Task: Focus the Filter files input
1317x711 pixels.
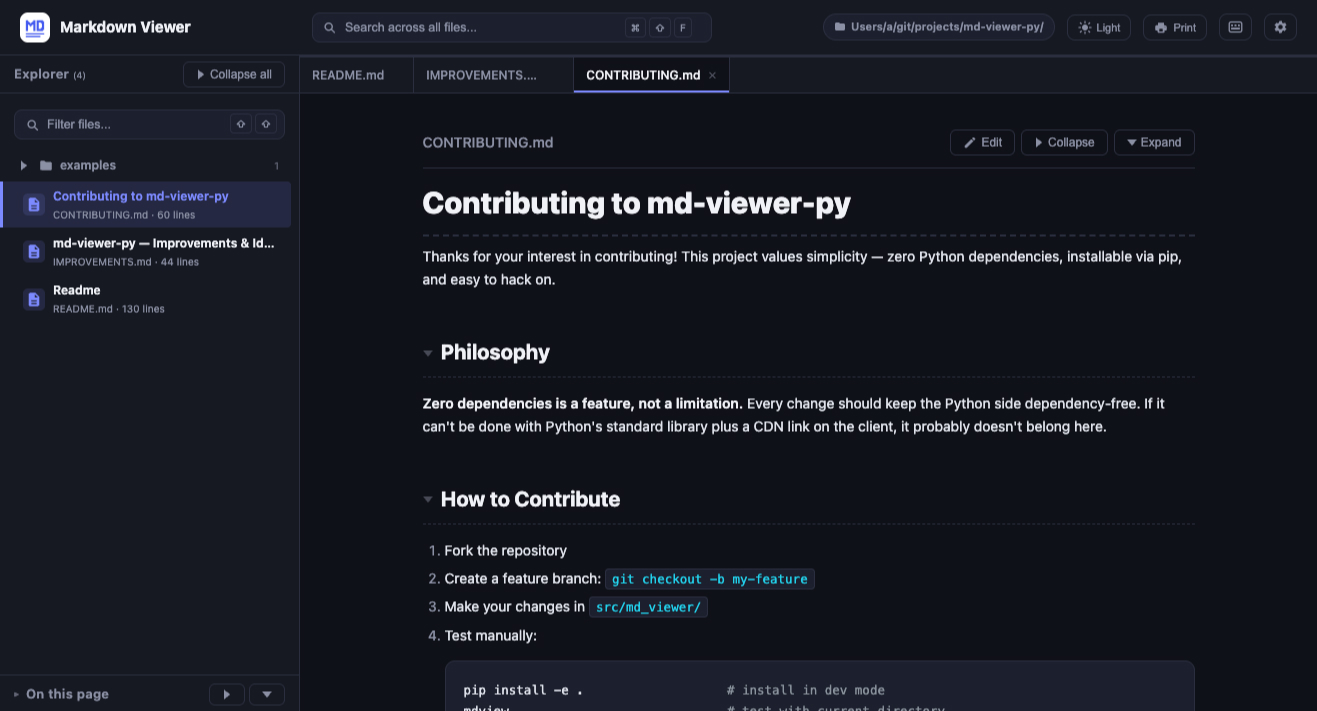Action: 149,124
